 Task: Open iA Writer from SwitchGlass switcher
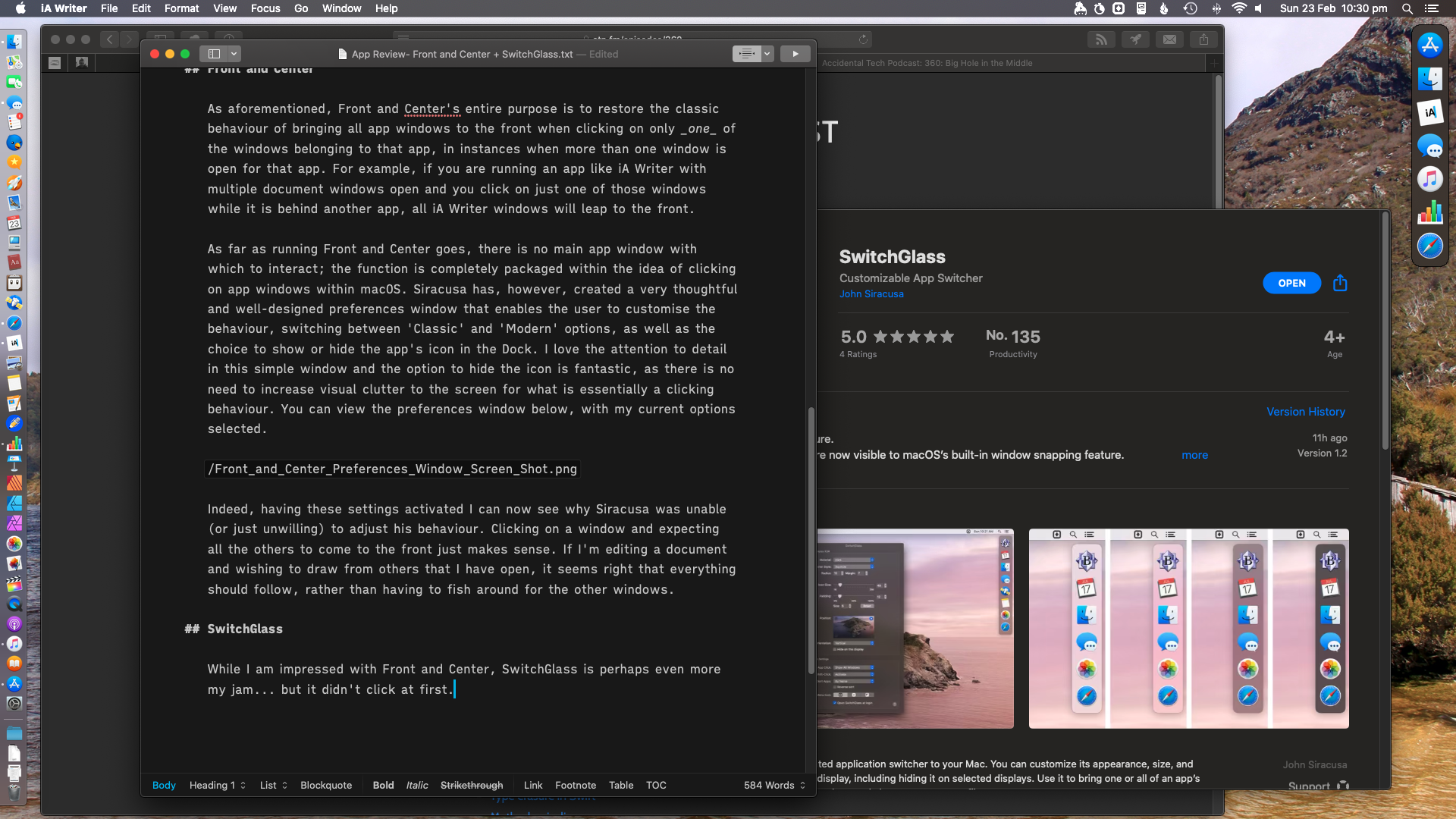click(1429, 112)
